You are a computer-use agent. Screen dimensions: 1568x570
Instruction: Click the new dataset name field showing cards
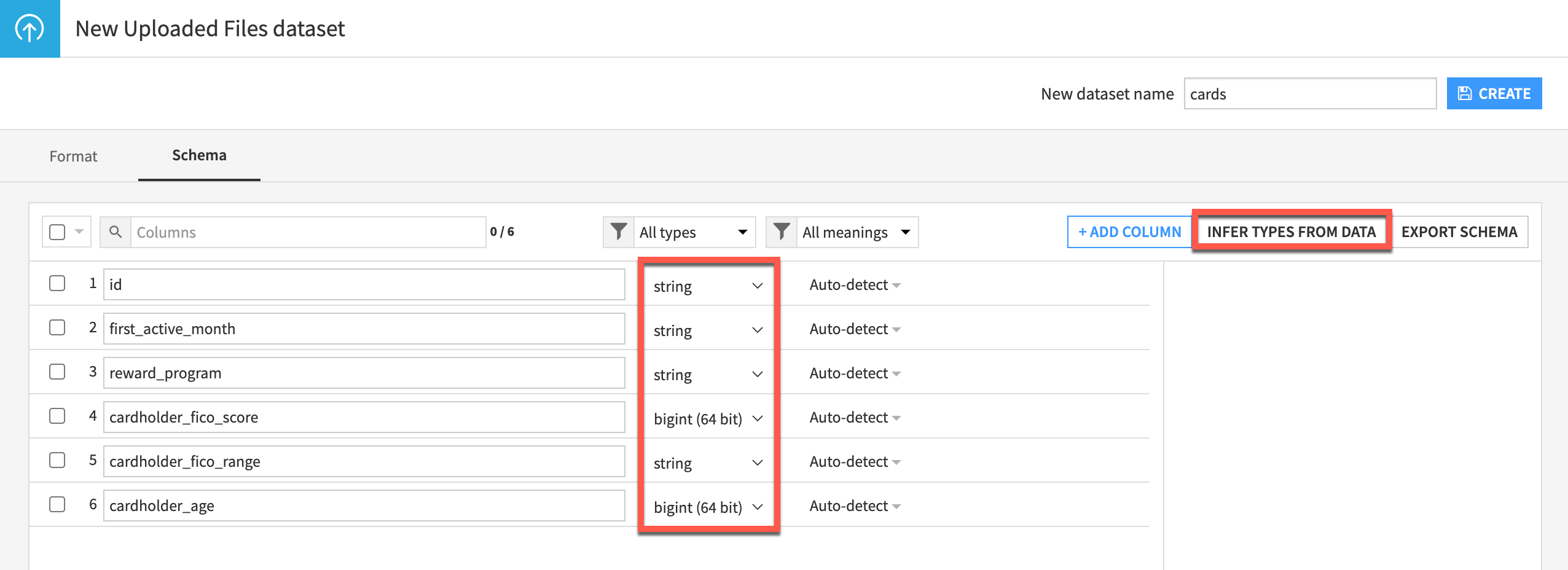pos(1311,93)
